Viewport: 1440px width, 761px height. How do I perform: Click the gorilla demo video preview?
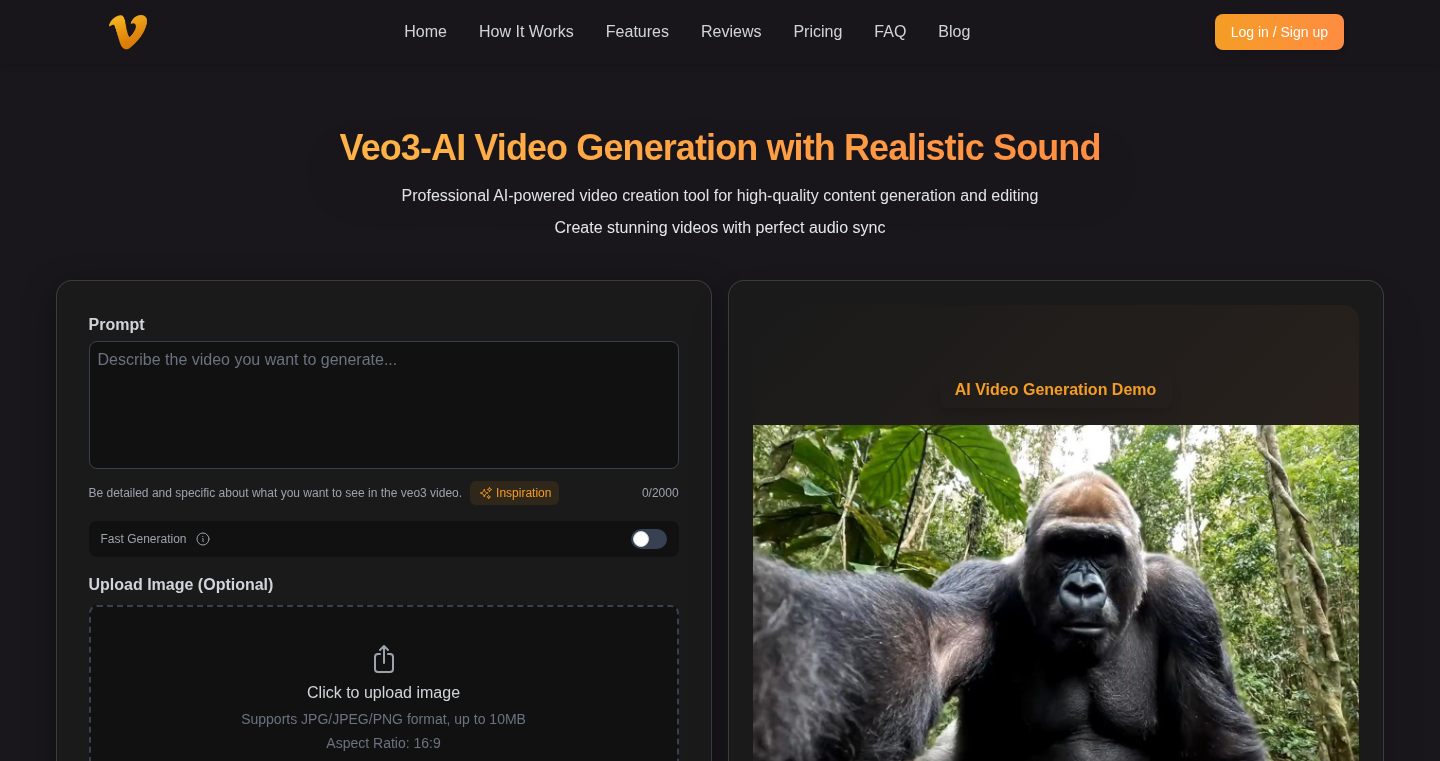pyautogui.click(x=1056, y=593)
